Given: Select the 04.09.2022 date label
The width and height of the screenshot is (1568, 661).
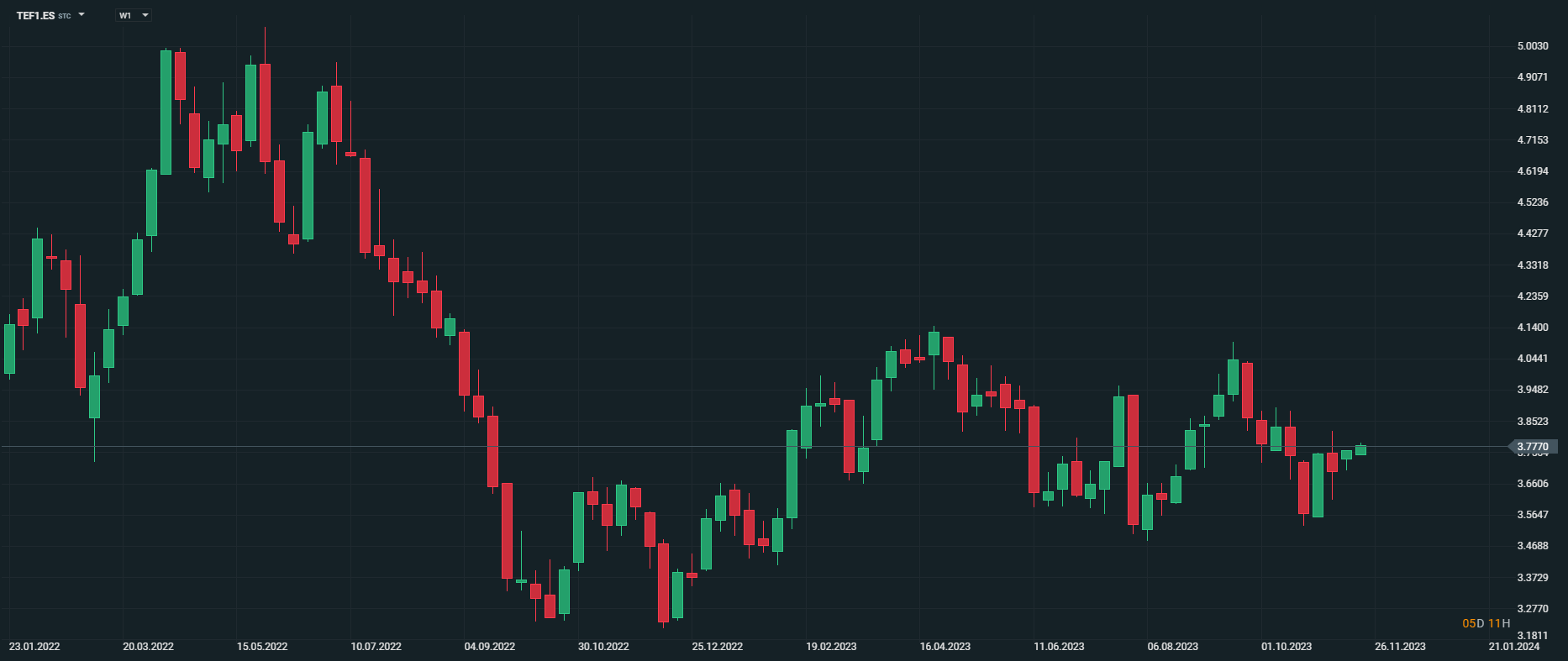Looking at the screenshot, I should (490, 647).
